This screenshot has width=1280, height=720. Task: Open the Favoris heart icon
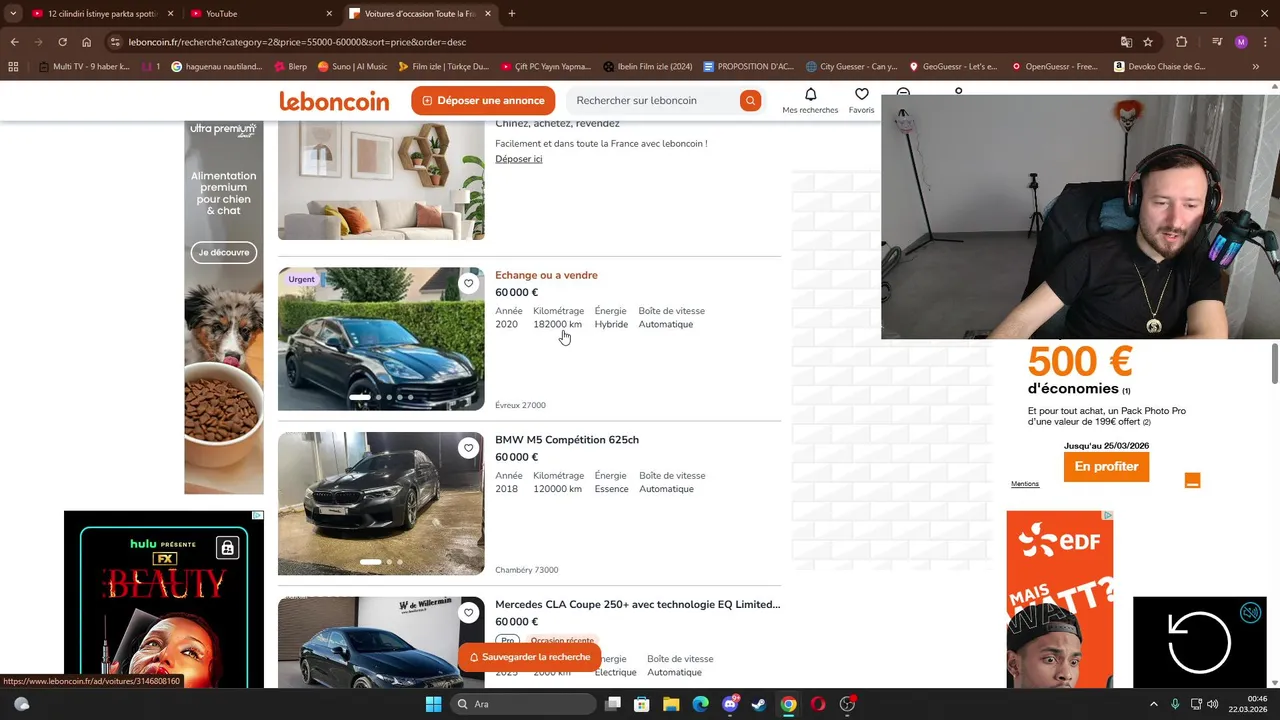click(861, 95)
